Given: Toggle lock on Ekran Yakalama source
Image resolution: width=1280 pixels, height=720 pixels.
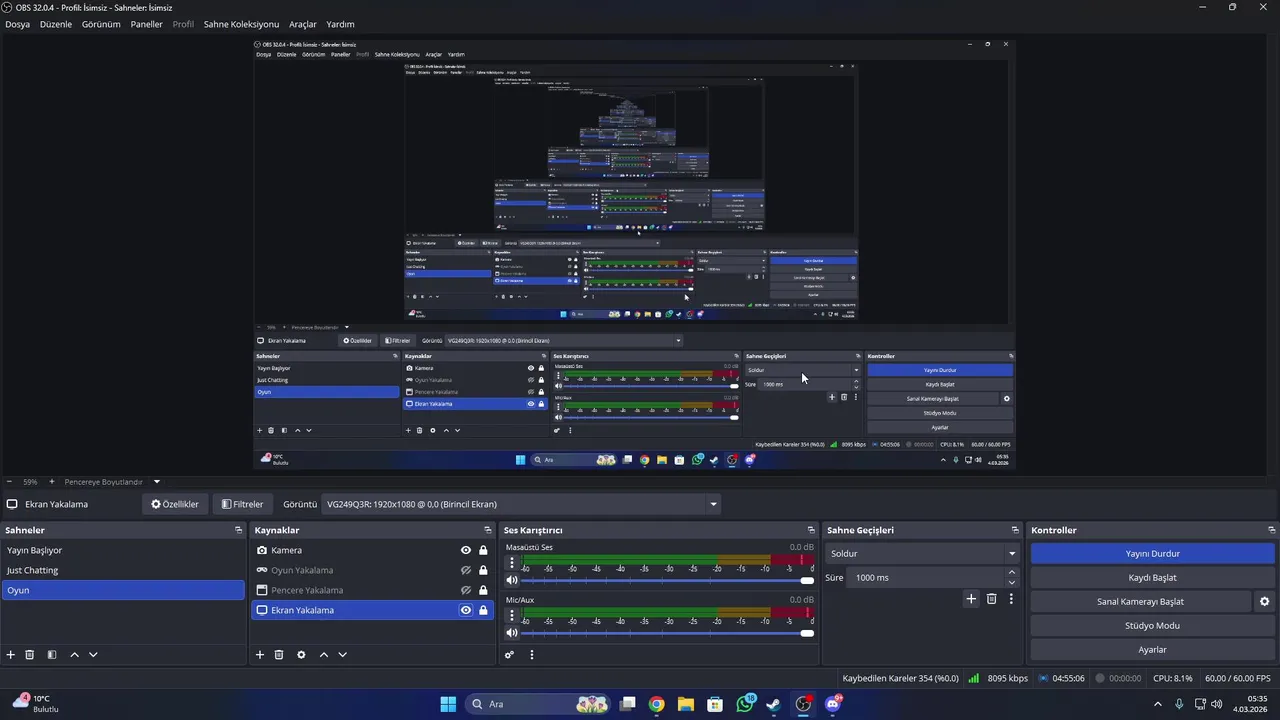Looking at the screenshot, I should [x=483, y=610].
